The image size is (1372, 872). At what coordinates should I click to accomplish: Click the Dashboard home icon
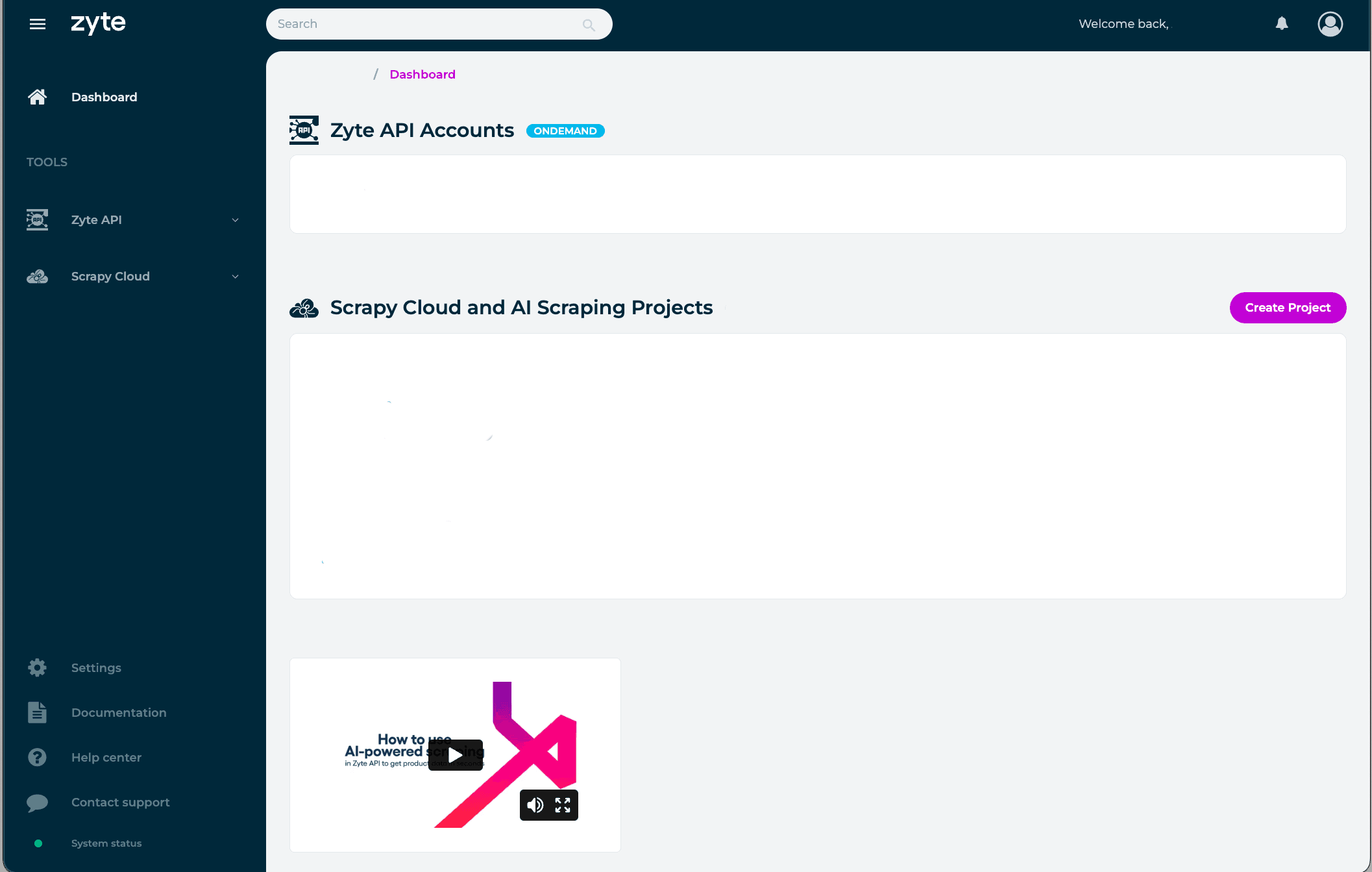click(37, 97)
